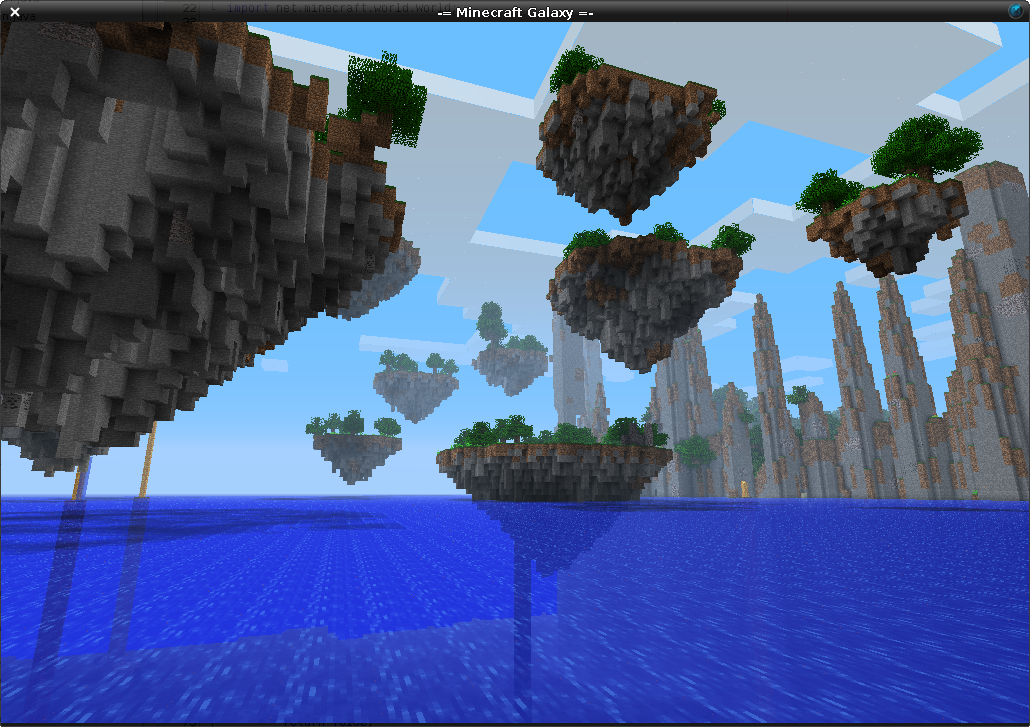The width and height of the screenshot is (1030, 727).
Task: Close the Minecraft Galaxy window
Action: 14,12
